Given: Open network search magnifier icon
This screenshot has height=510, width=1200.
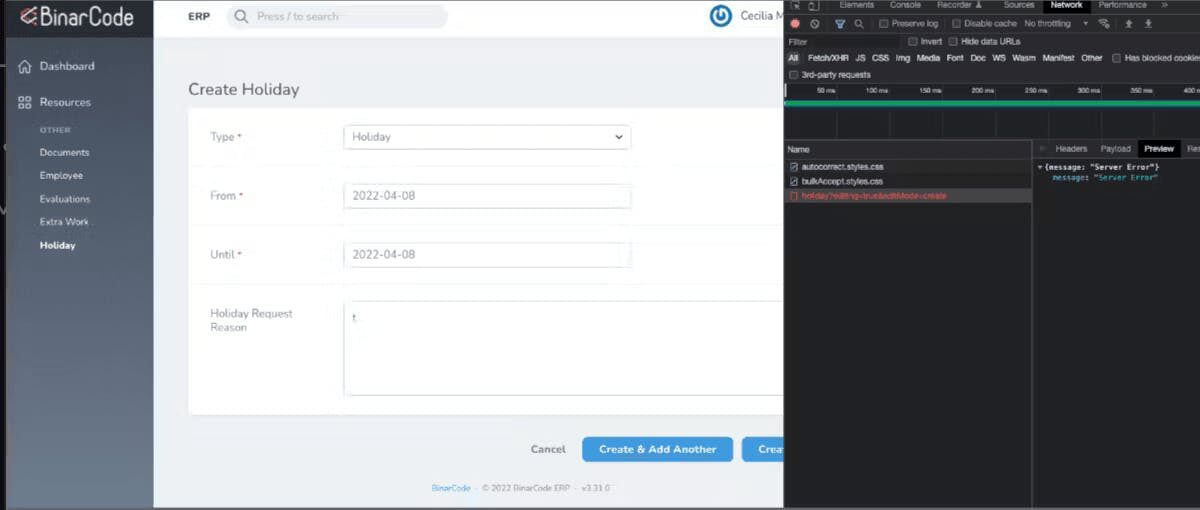Looking at the screenshot, I should [x=859, y=23].
